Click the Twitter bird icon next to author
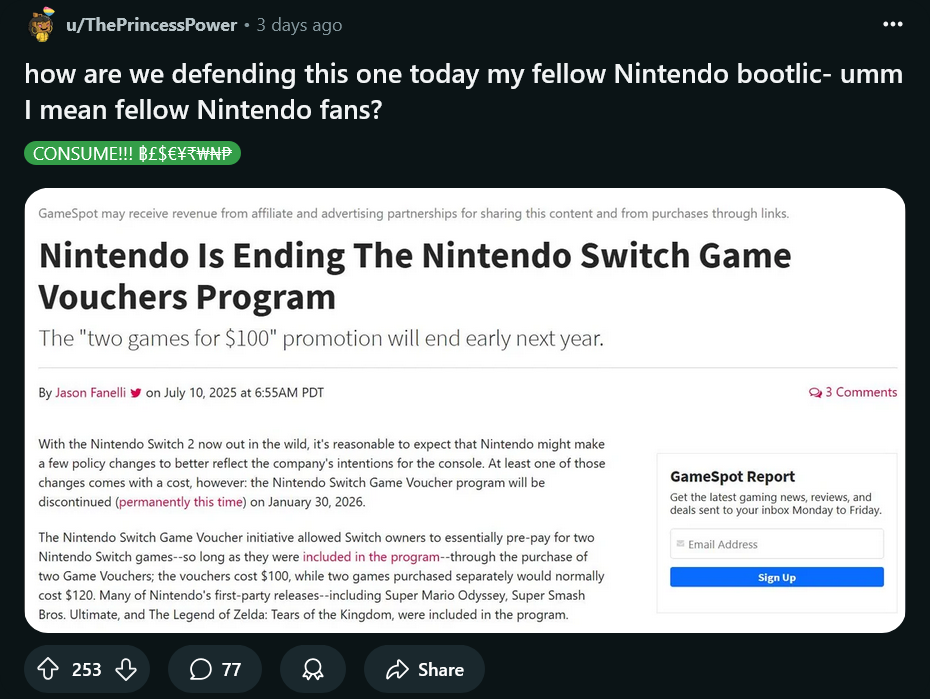 tap(136, 392)
